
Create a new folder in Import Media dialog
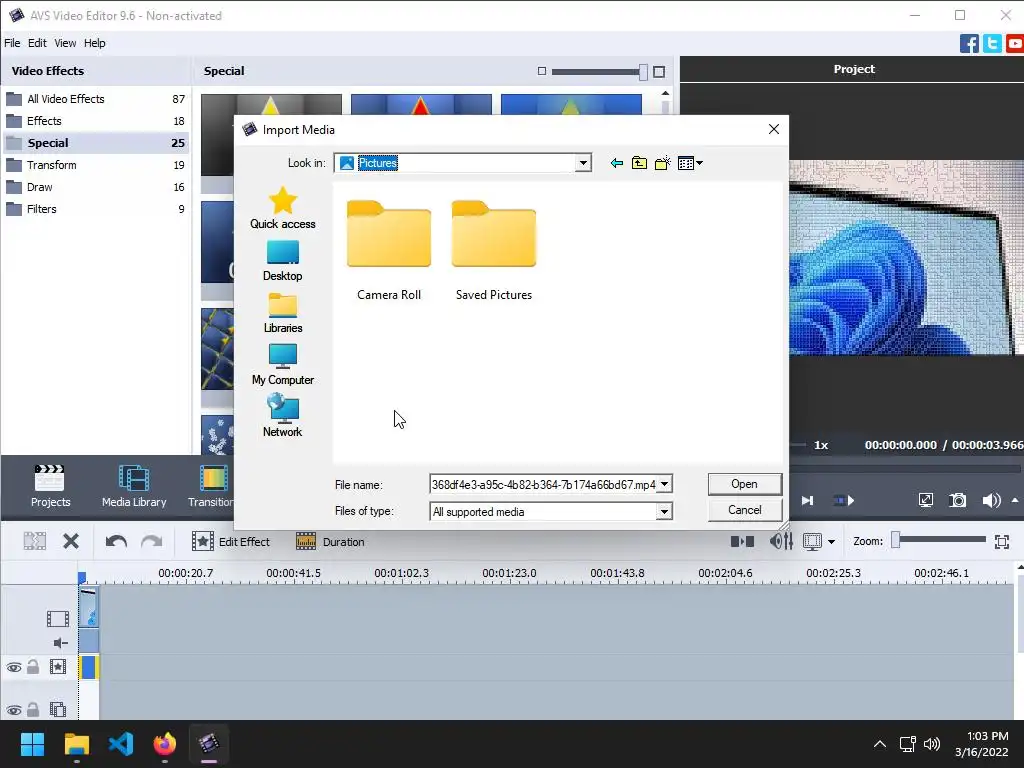point(662,163)
